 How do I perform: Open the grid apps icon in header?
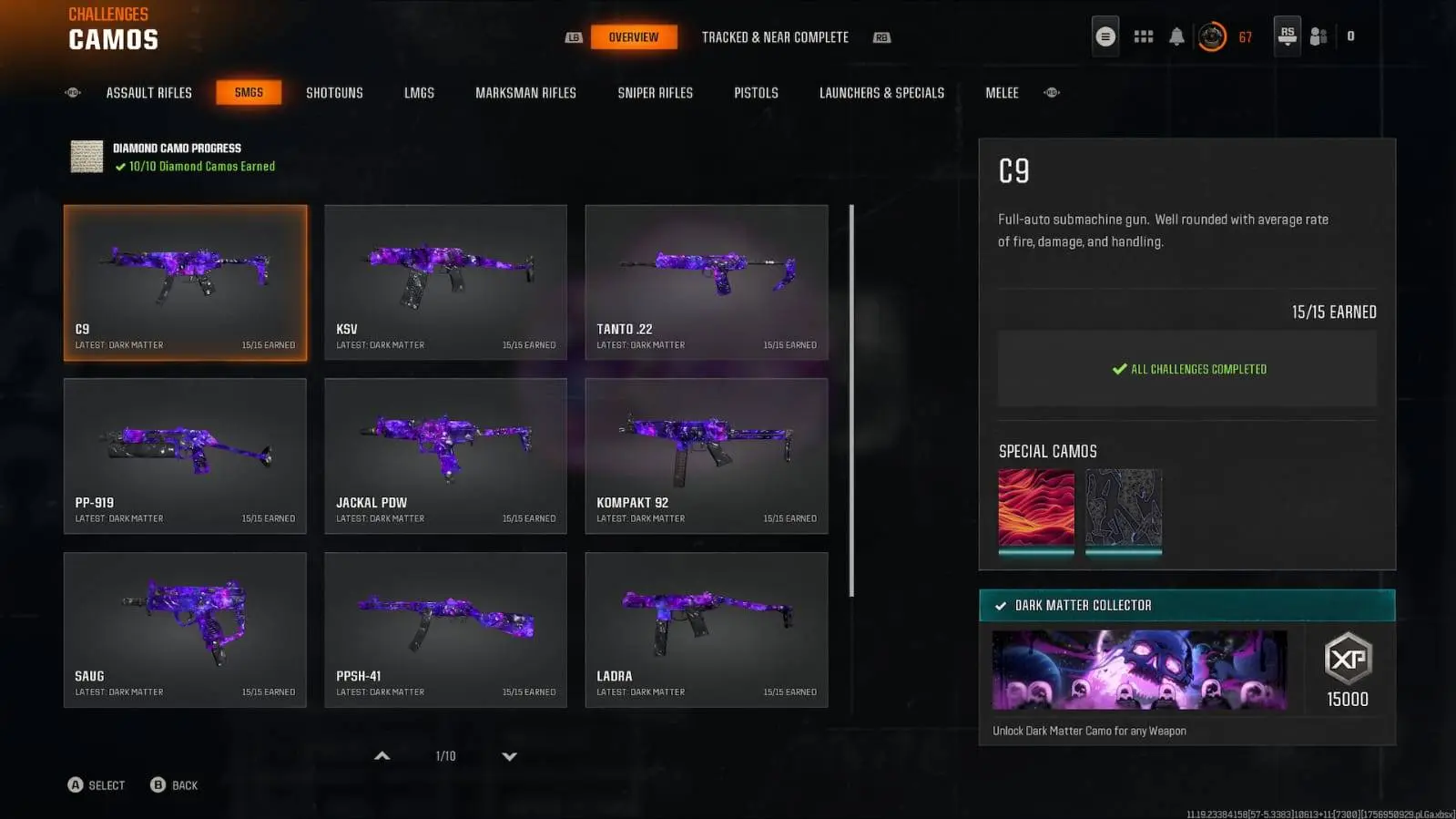1143,36
